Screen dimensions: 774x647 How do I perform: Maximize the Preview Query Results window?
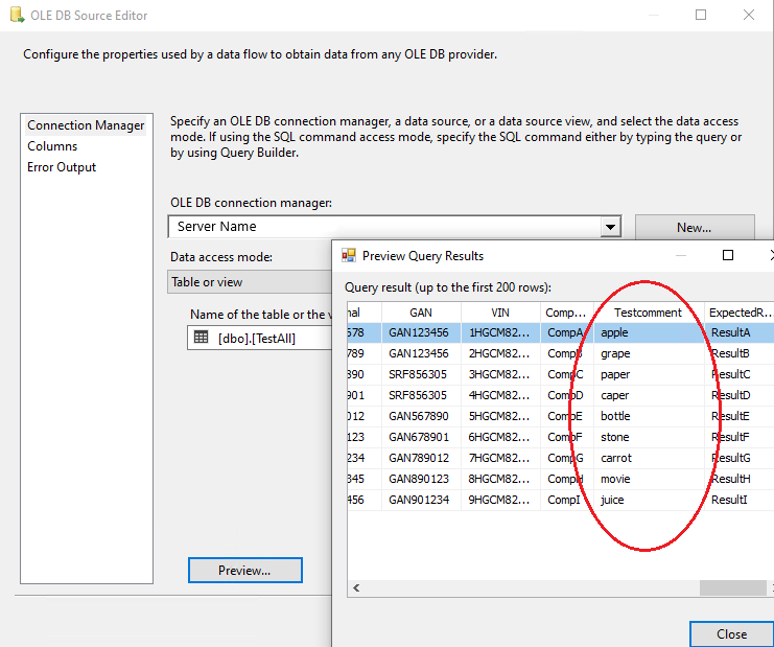point(728,256)
